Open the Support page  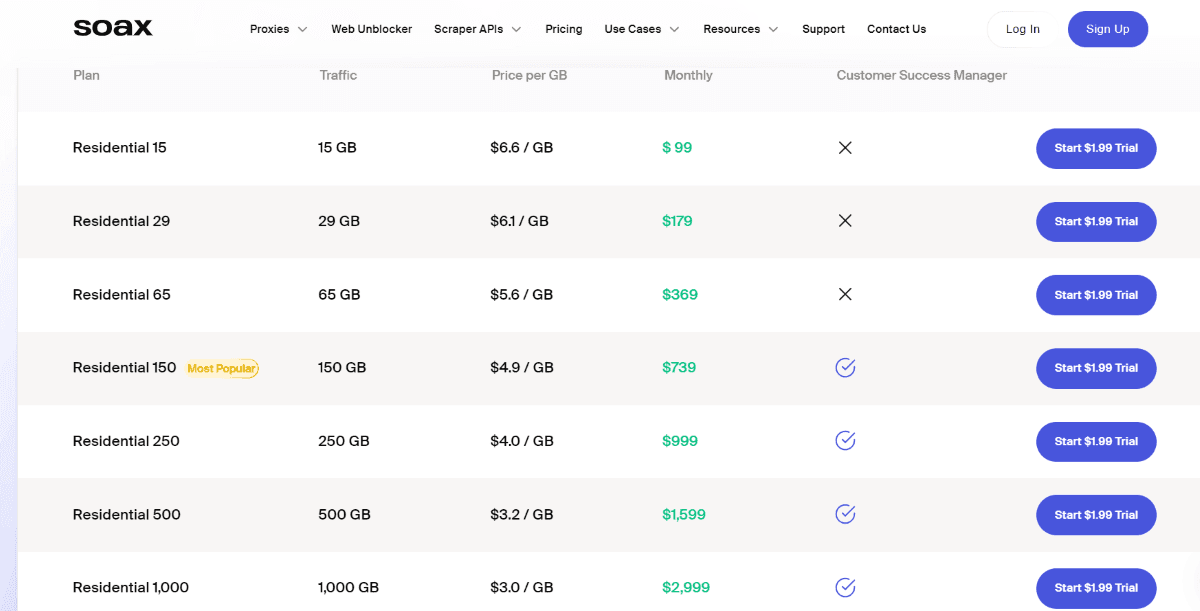pyautogui.click(x=823, y=29)
